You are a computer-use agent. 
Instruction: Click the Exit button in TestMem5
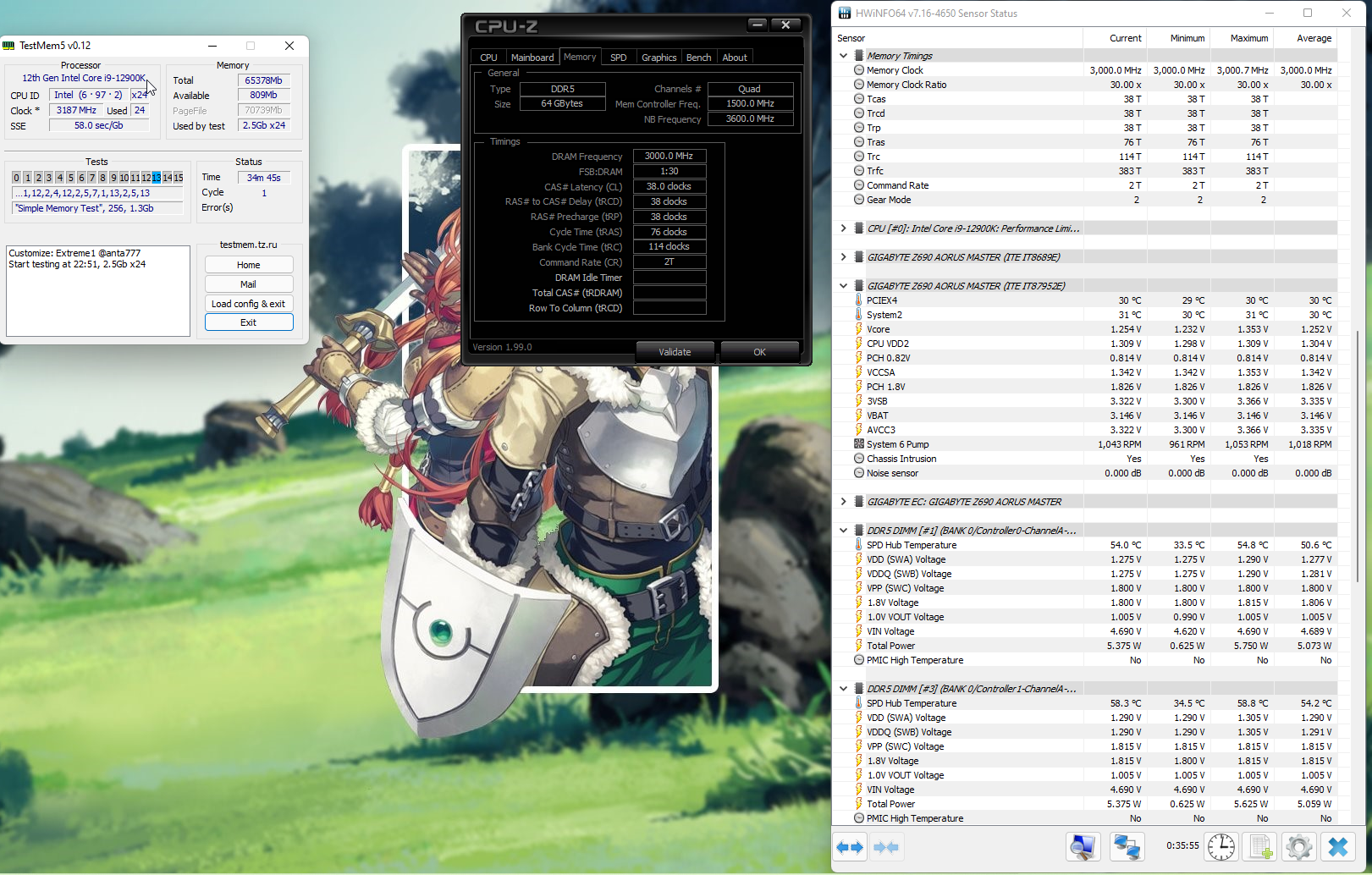pos(249,322)
